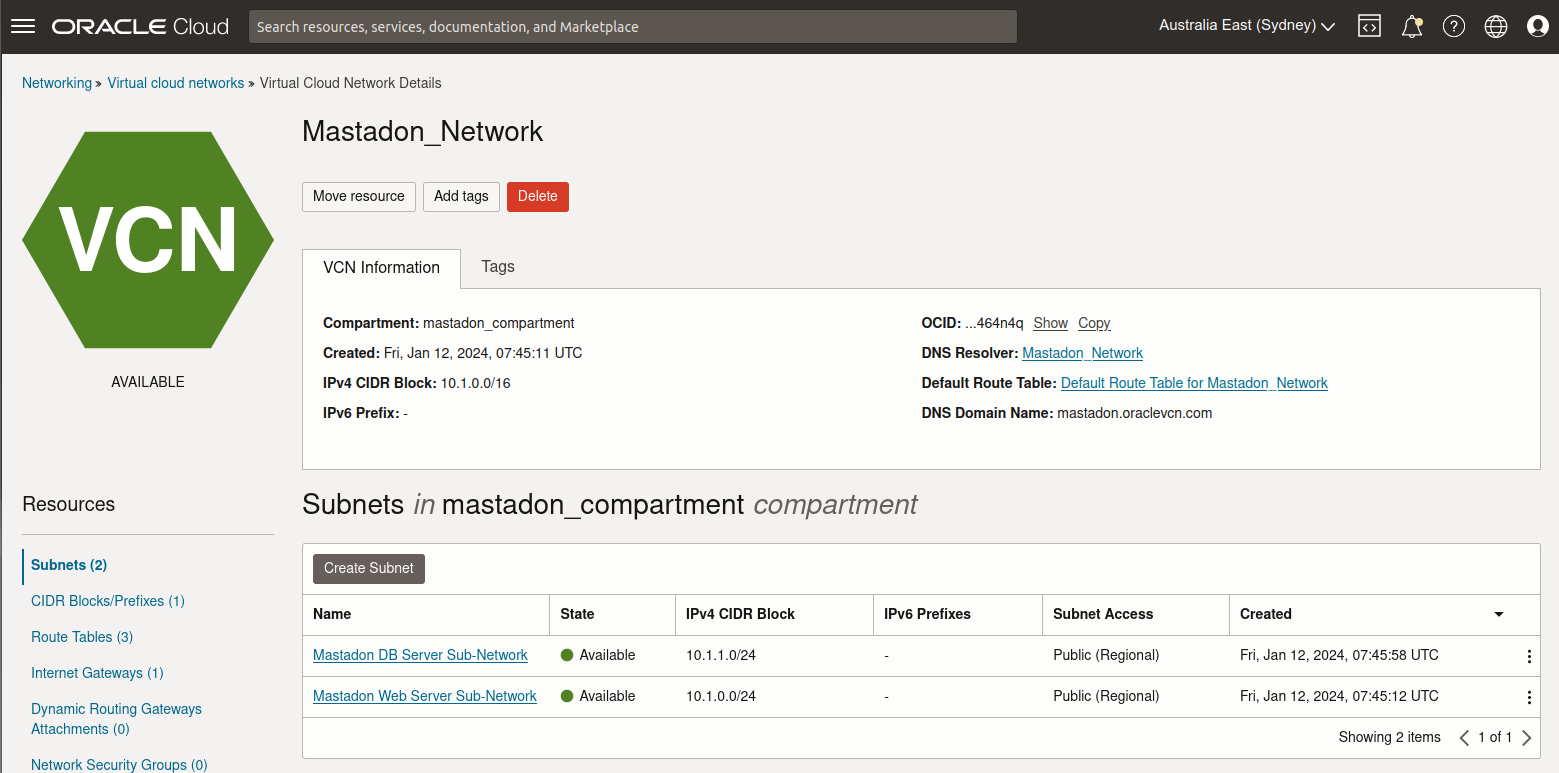
Task: Open the user profile avatar icon
Action: click(1538, 27)
